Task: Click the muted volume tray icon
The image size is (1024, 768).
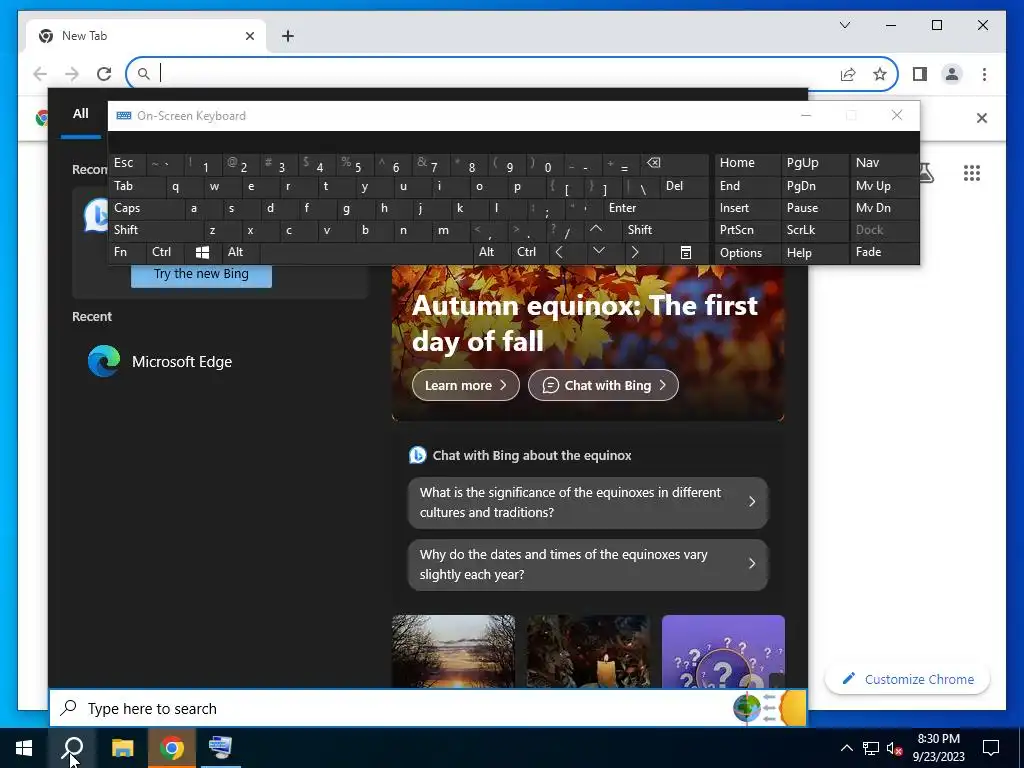Action: tap(894, 748)
